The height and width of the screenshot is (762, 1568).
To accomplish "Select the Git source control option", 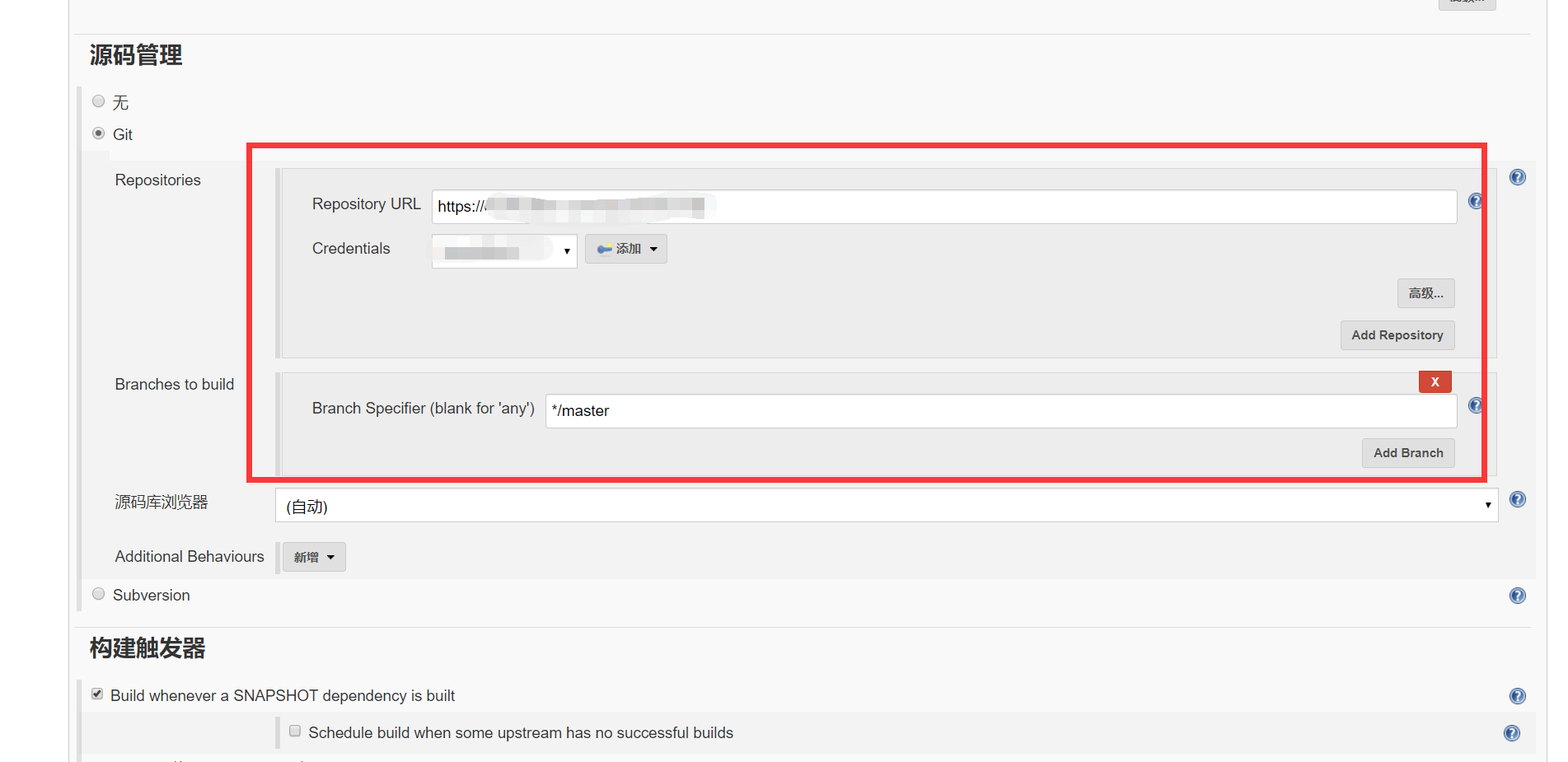I will 99,133.
